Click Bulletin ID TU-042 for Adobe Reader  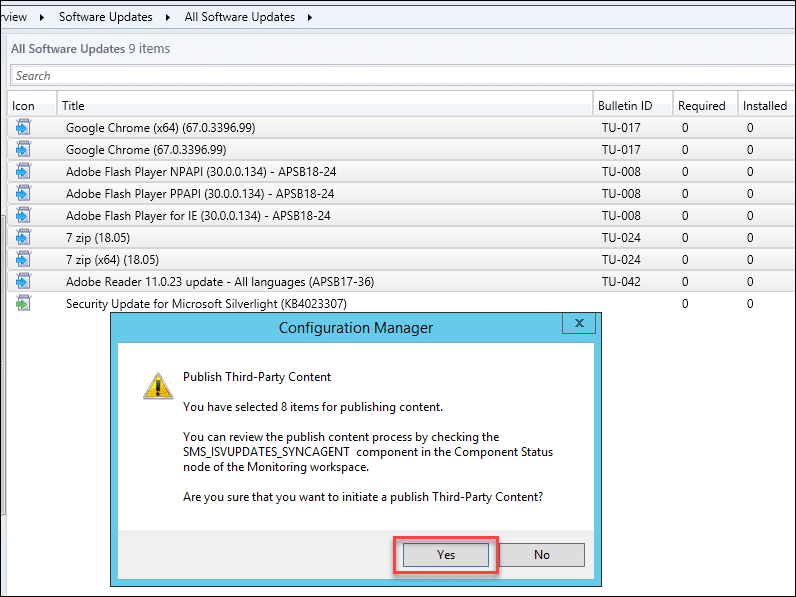(x=621, y=282)
